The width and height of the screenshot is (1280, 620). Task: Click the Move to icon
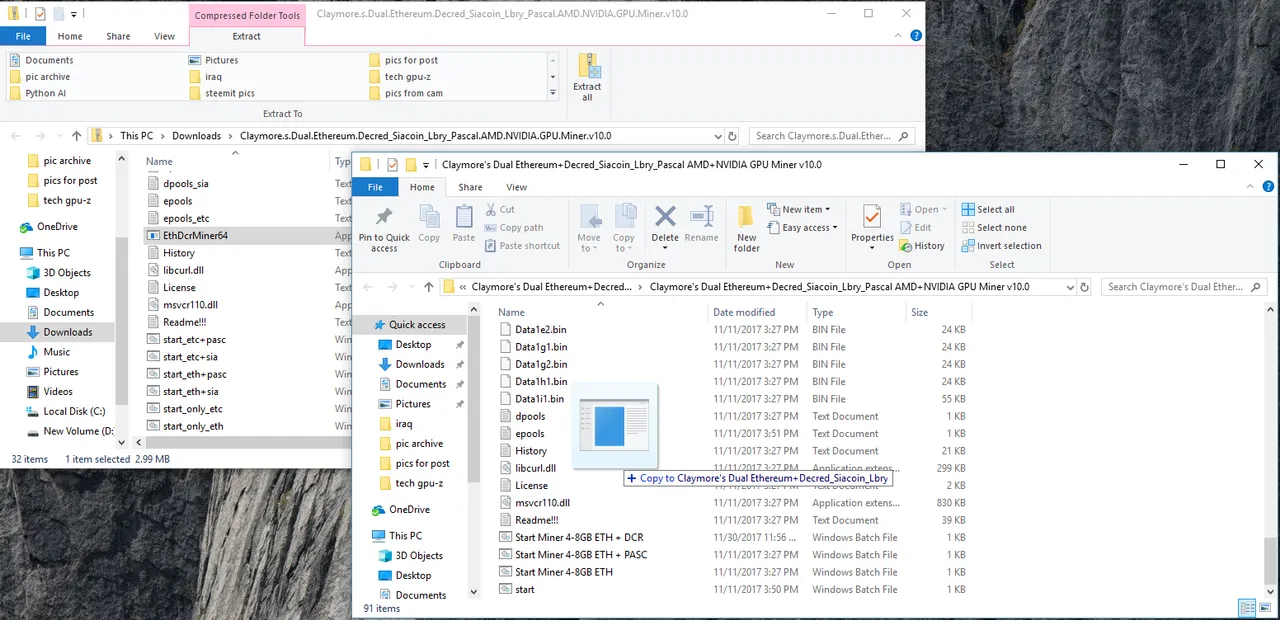pyautogui.click(x=589, y=218)
